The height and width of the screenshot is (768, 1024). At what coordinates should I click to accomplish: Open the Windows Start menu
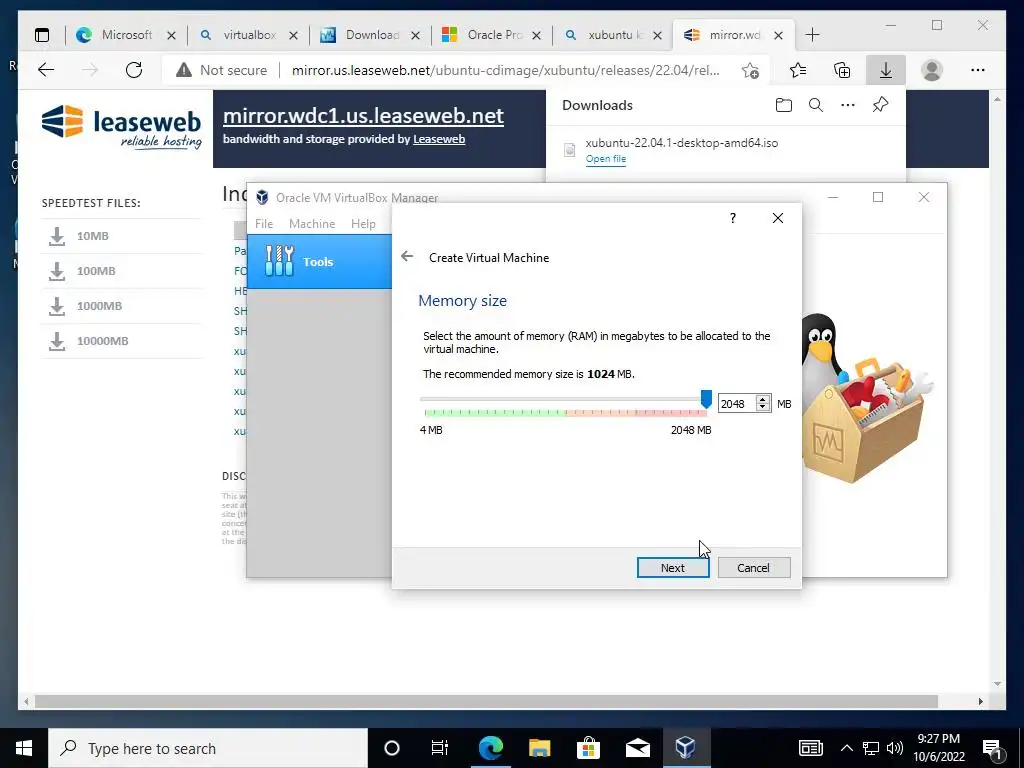tap(24, 748)
